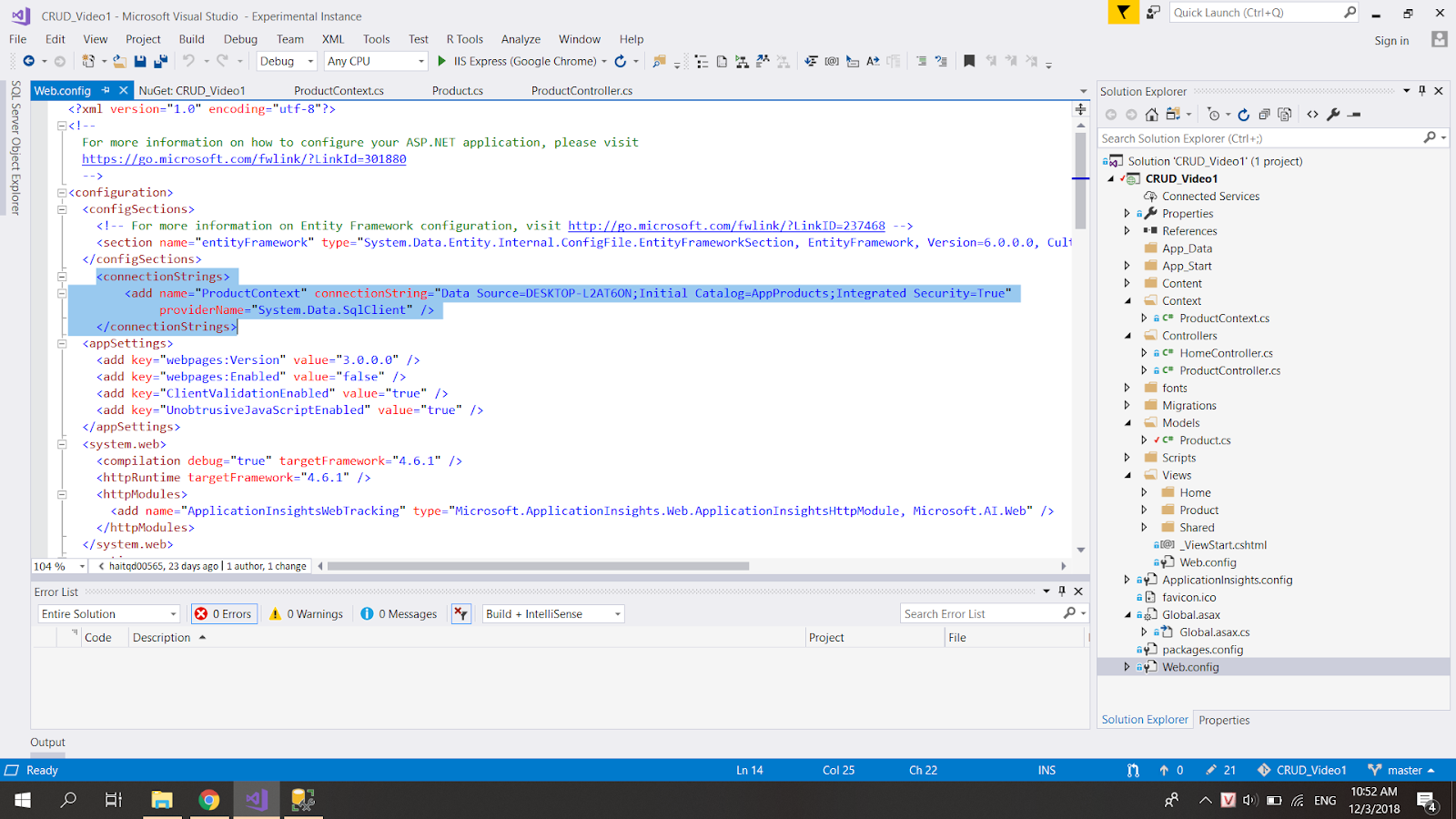The height and width of the screenshot is (819, 1456).
Task: Toggle a bookmark using the bookmark toolbar icon
Action: coord(968,61)
